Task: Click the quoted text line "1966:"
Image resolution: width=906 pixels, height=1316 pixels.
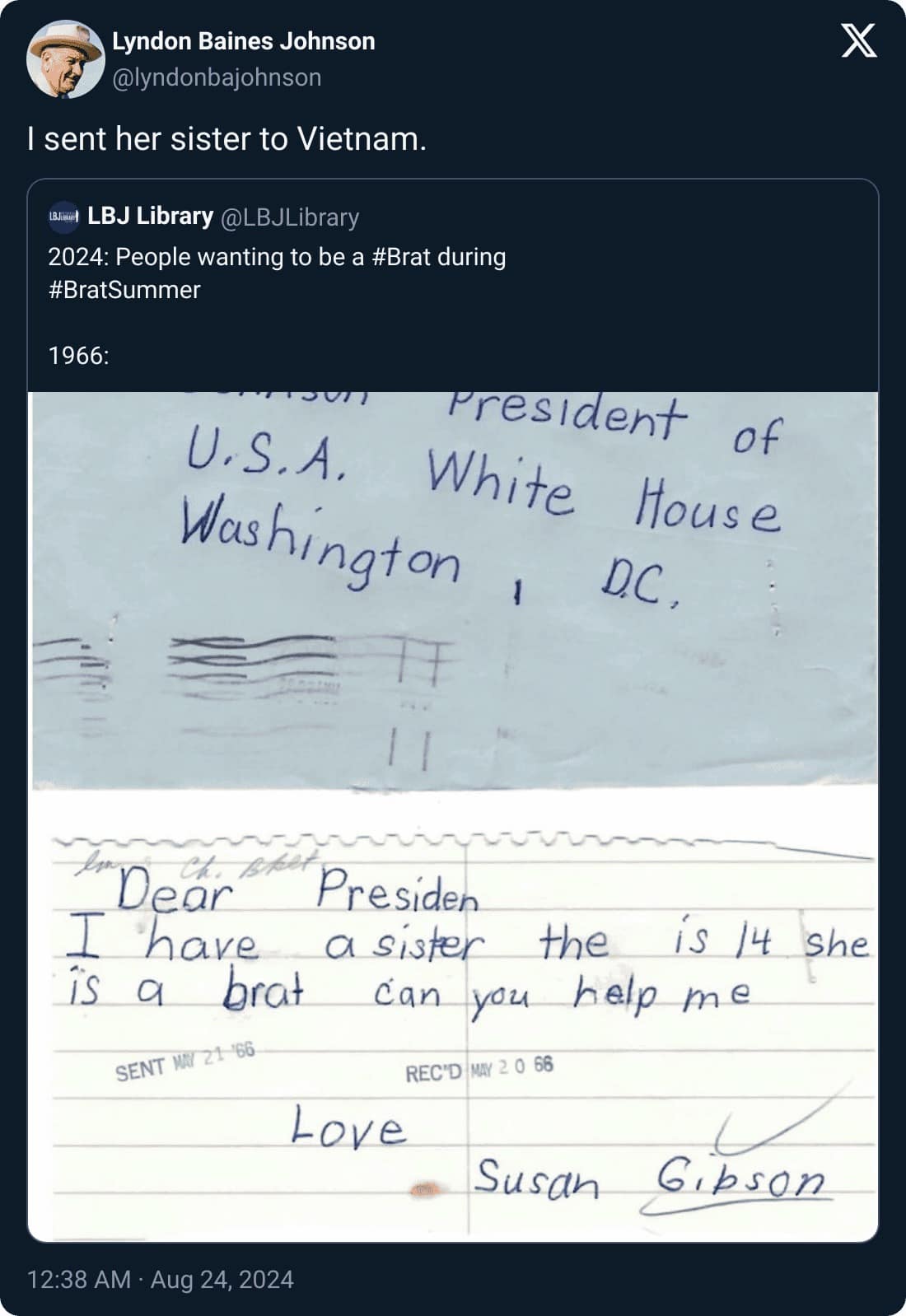Action: (x=78, y=356)
